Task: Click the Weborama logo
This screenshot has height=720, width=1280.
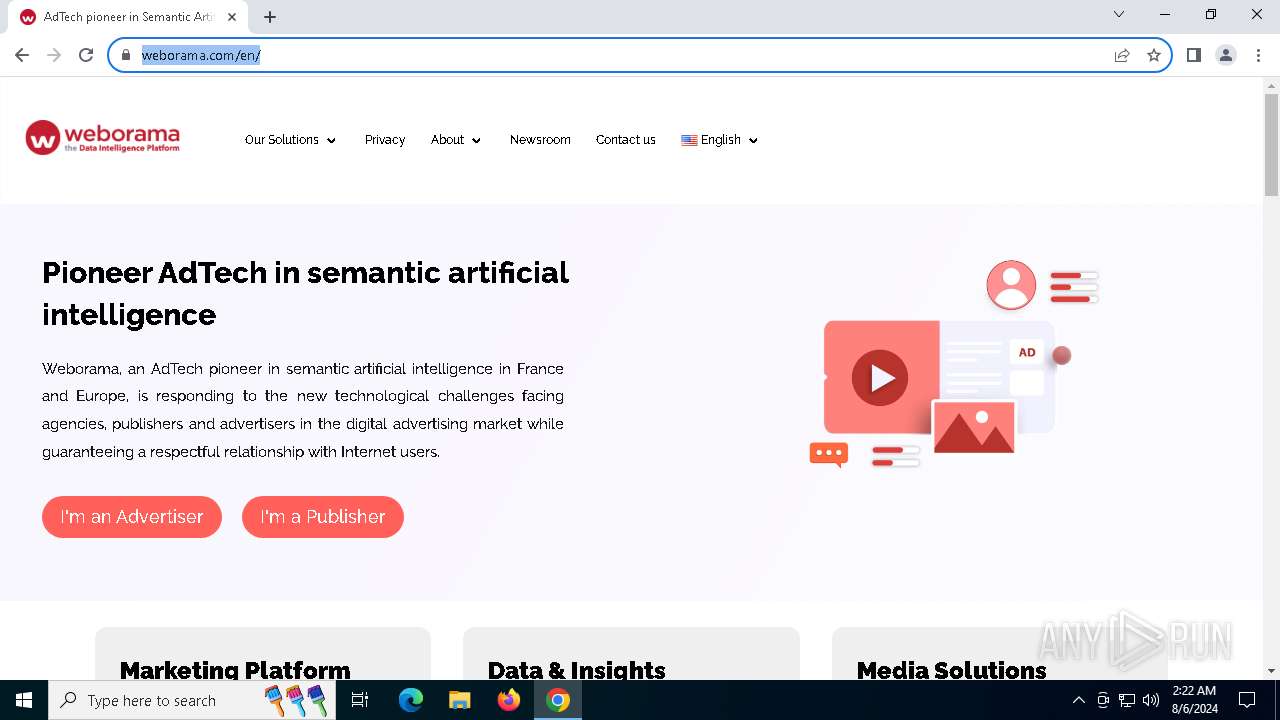Action: click(102, 138)
